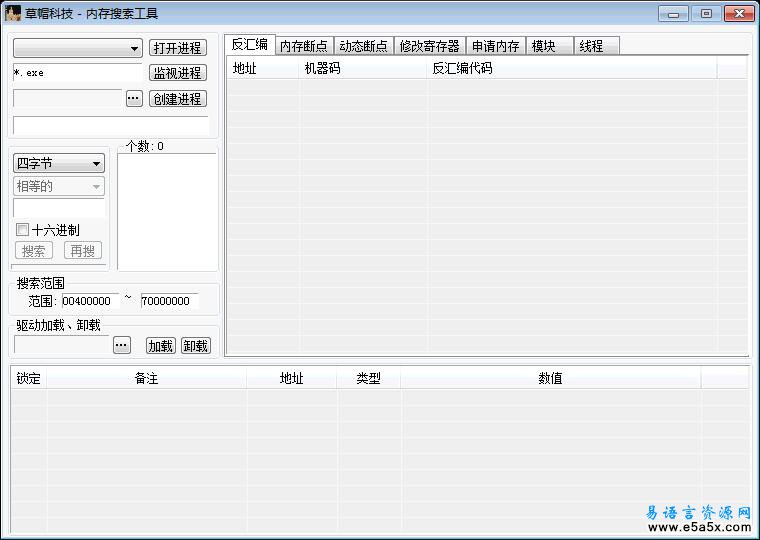Click the 数值 column header

pos(551,378)
